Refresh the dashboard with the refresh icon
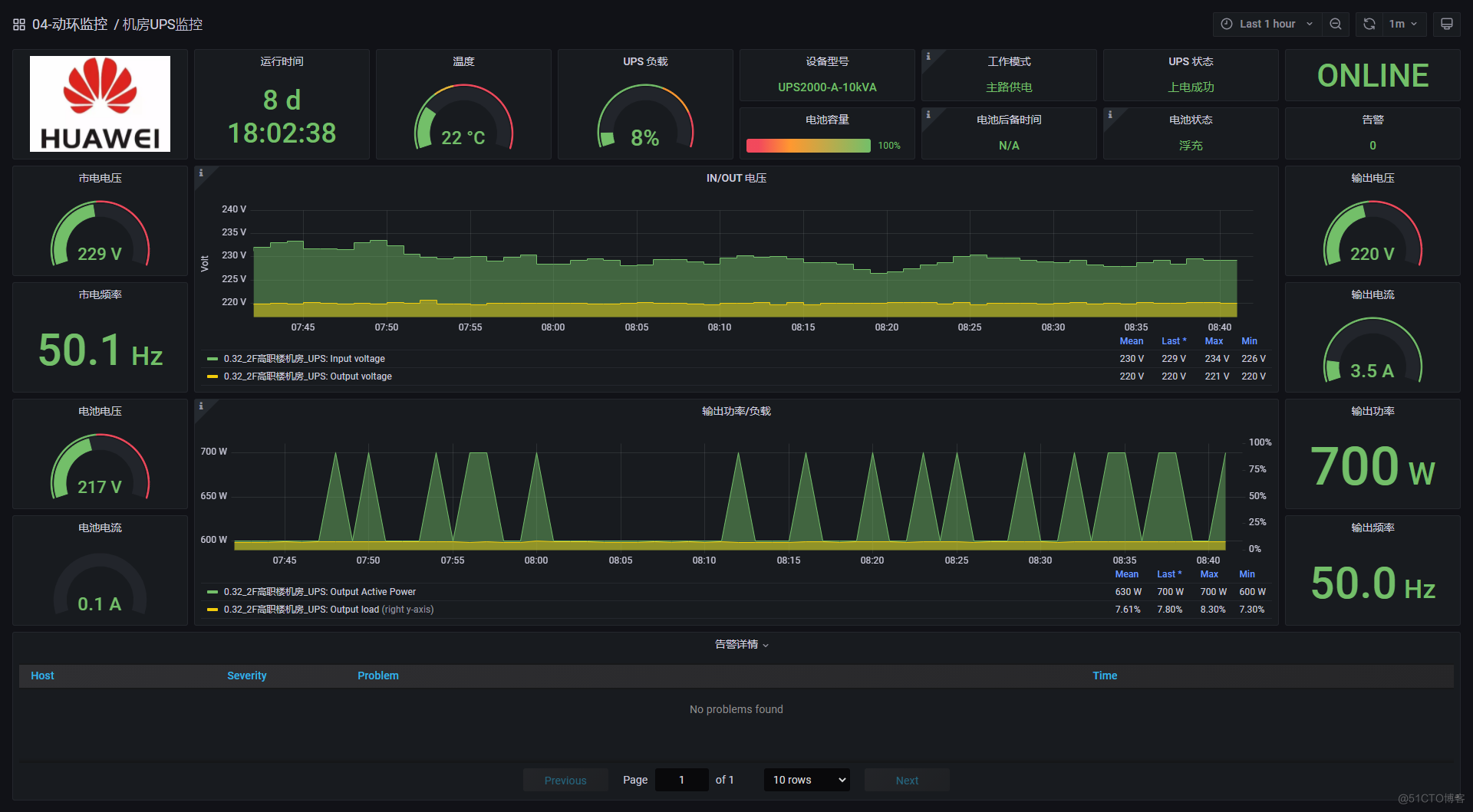Screen dimensions: 1473x812 [1369, 24]
